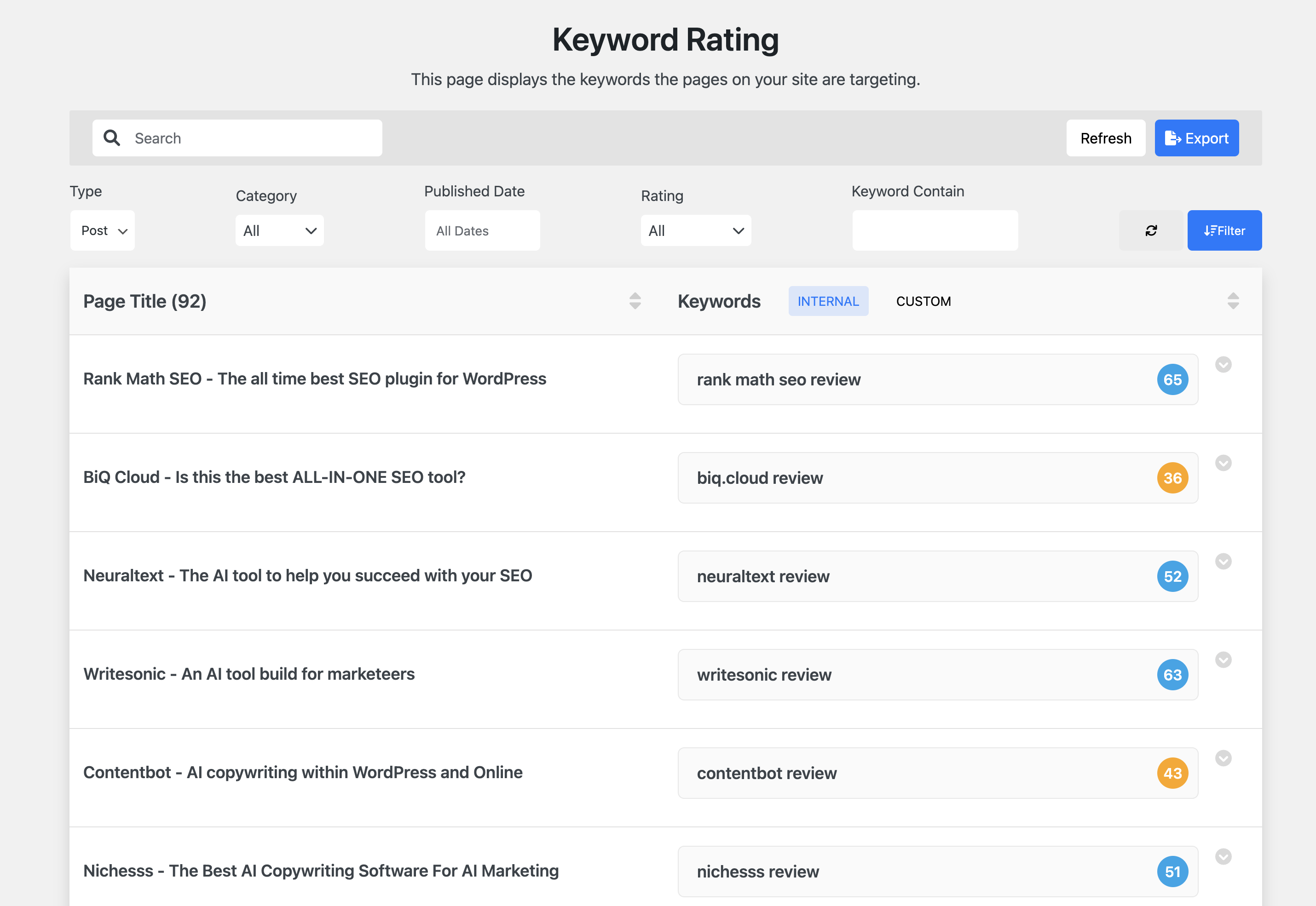Expand the Rank Math SEO row chevron
1316x906 pixels.
pos(1224,364)
